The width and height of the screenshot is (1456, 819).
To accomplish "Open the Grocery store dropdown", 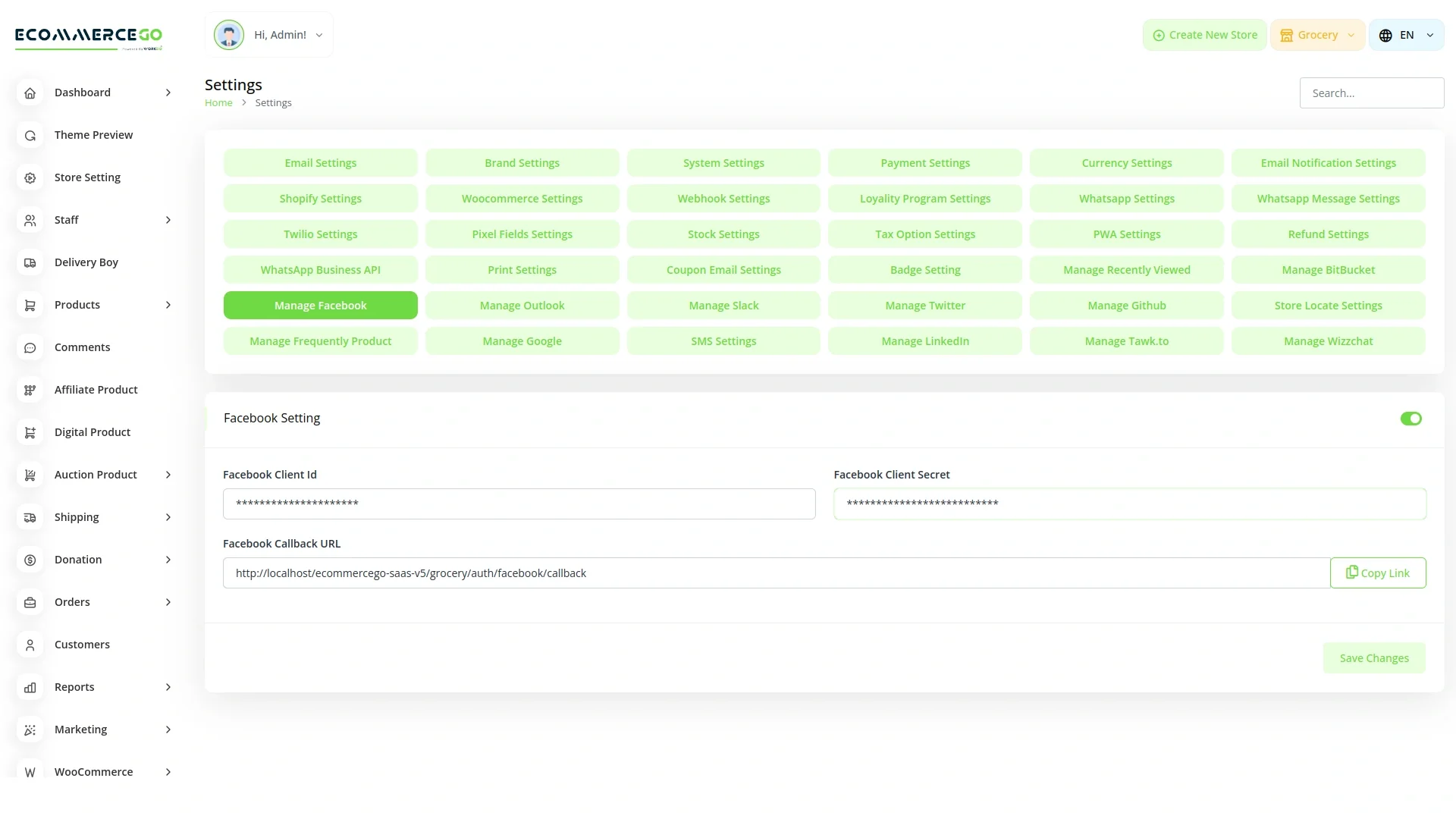I will click(1317, 35).
